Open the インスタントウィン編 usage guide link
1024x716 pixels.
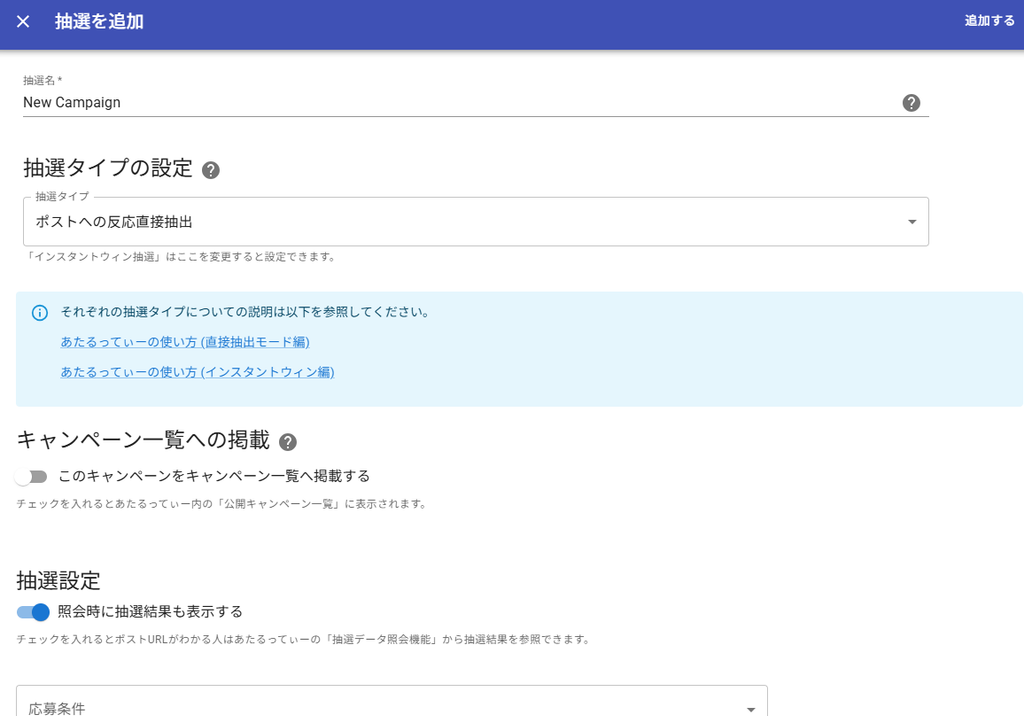(x=197, y=372)
